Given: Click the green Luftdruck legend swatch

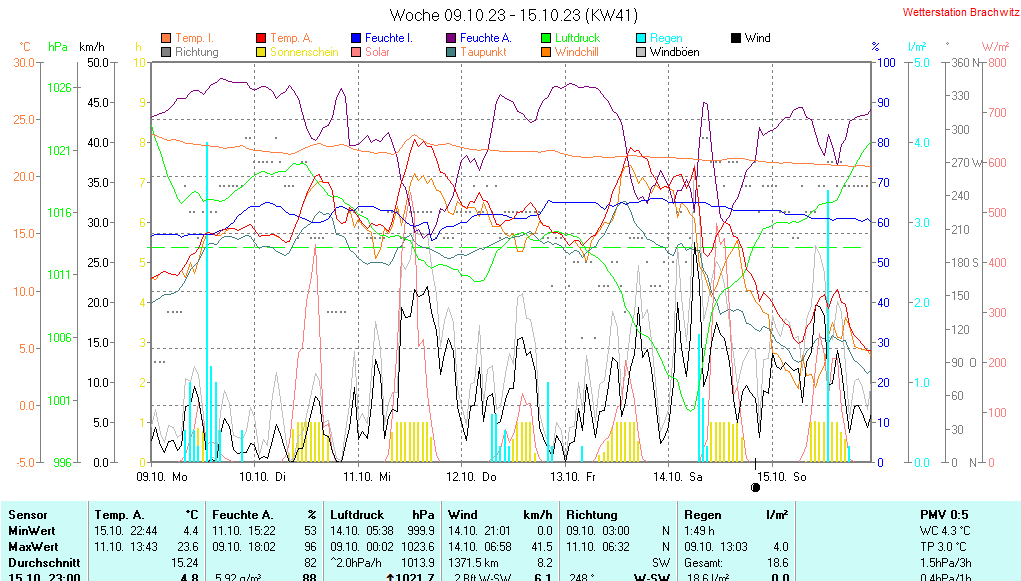Looking at the screenshot, I should tap(546, 38).
